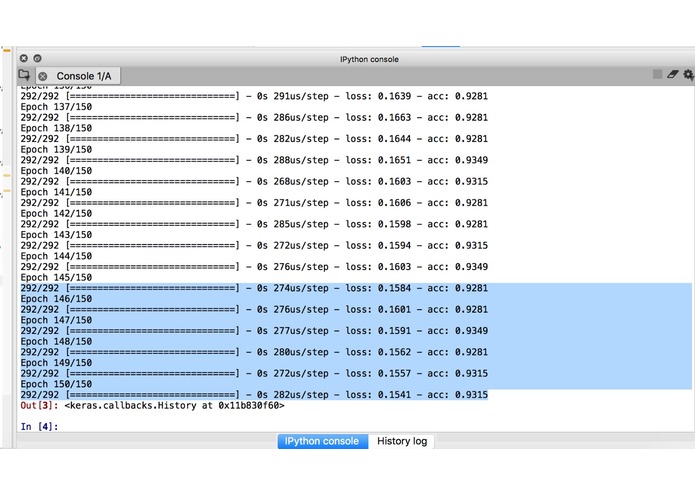The image size is (695, 494).
Task: Click the 'Epoch 139/150' line
Action: 56,149
